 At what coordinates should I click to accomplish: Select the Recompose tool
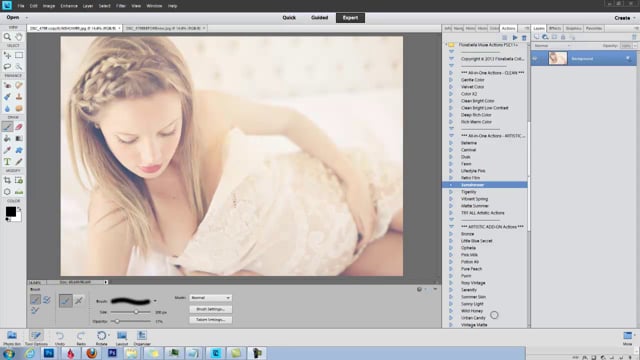(x=19, y=180)
